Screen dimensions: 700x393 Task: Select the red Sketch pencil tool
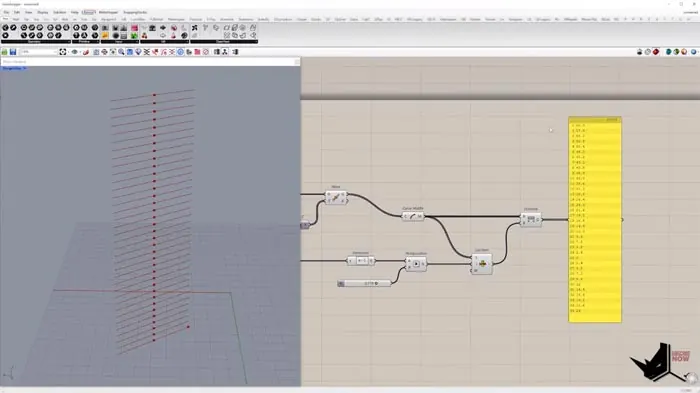(86, 52)
